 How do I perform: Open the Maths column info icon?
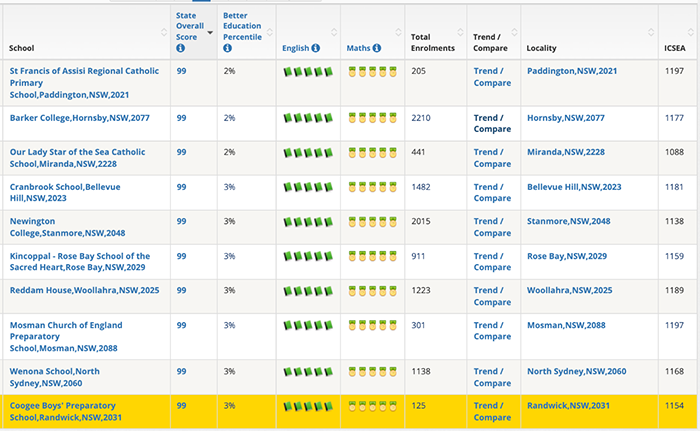(377, 48)
